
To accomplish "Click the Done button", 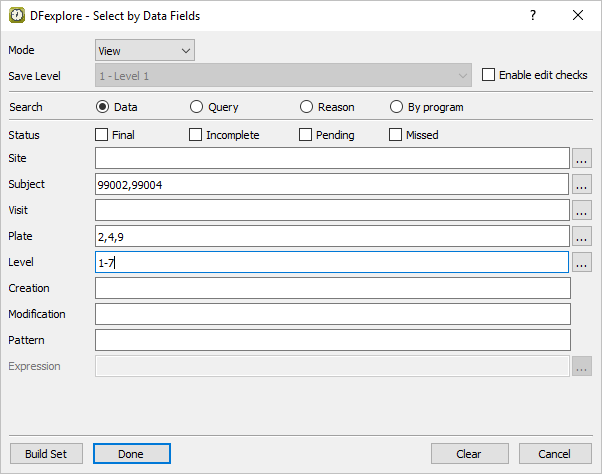I will (131, 453).
